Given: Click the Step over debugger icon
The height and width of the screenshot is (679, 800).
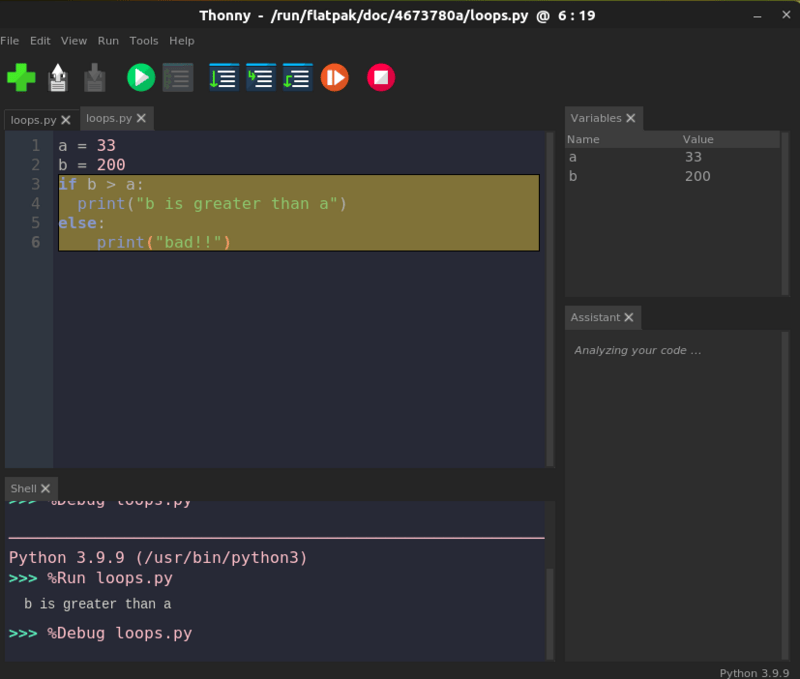Looking at the screenshot, I should (x=223, y=77).
